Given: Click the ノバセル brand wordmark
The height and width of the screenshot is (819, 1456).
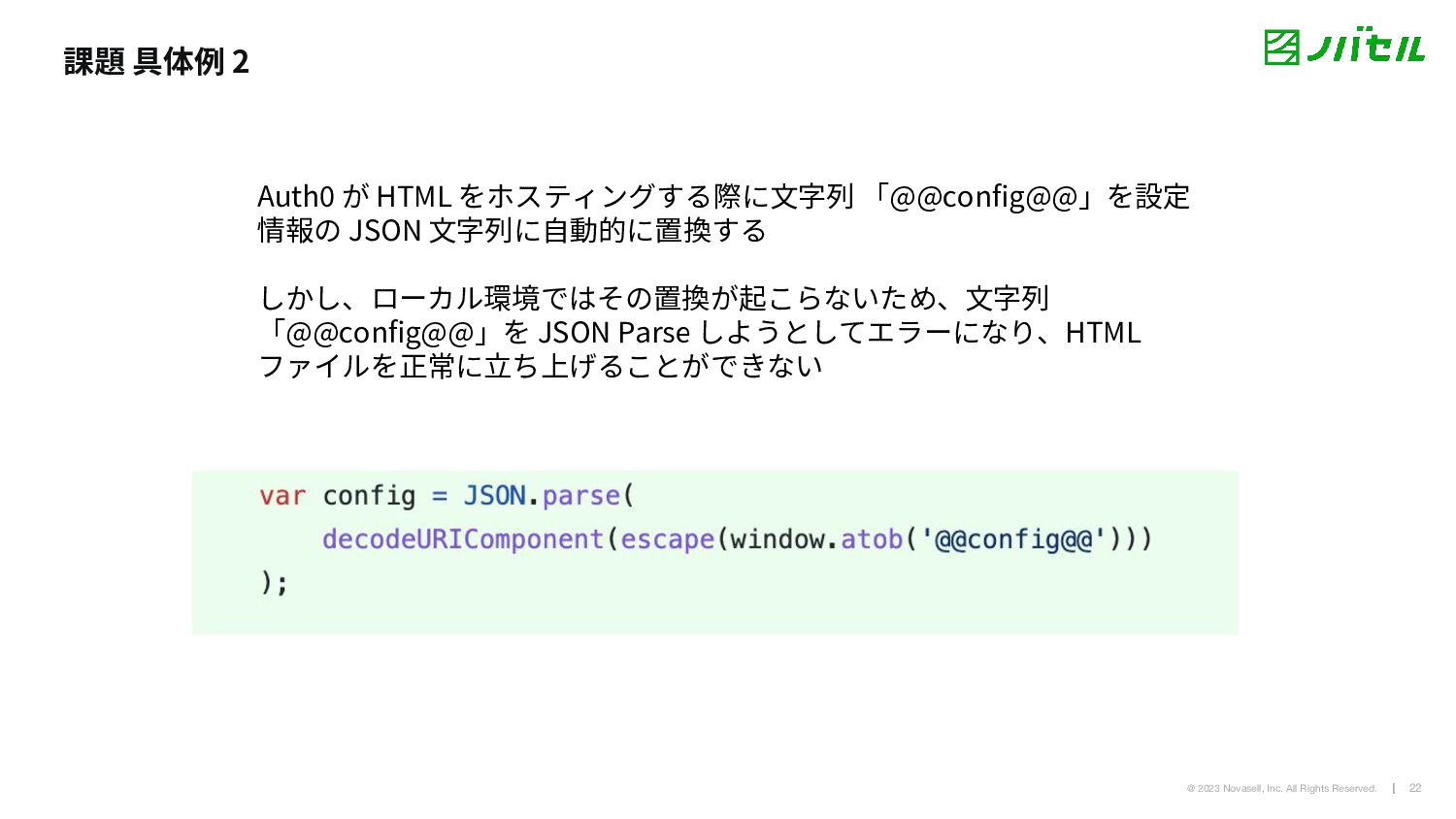Looking at the screenshot, I should [x=1365, y=48].
